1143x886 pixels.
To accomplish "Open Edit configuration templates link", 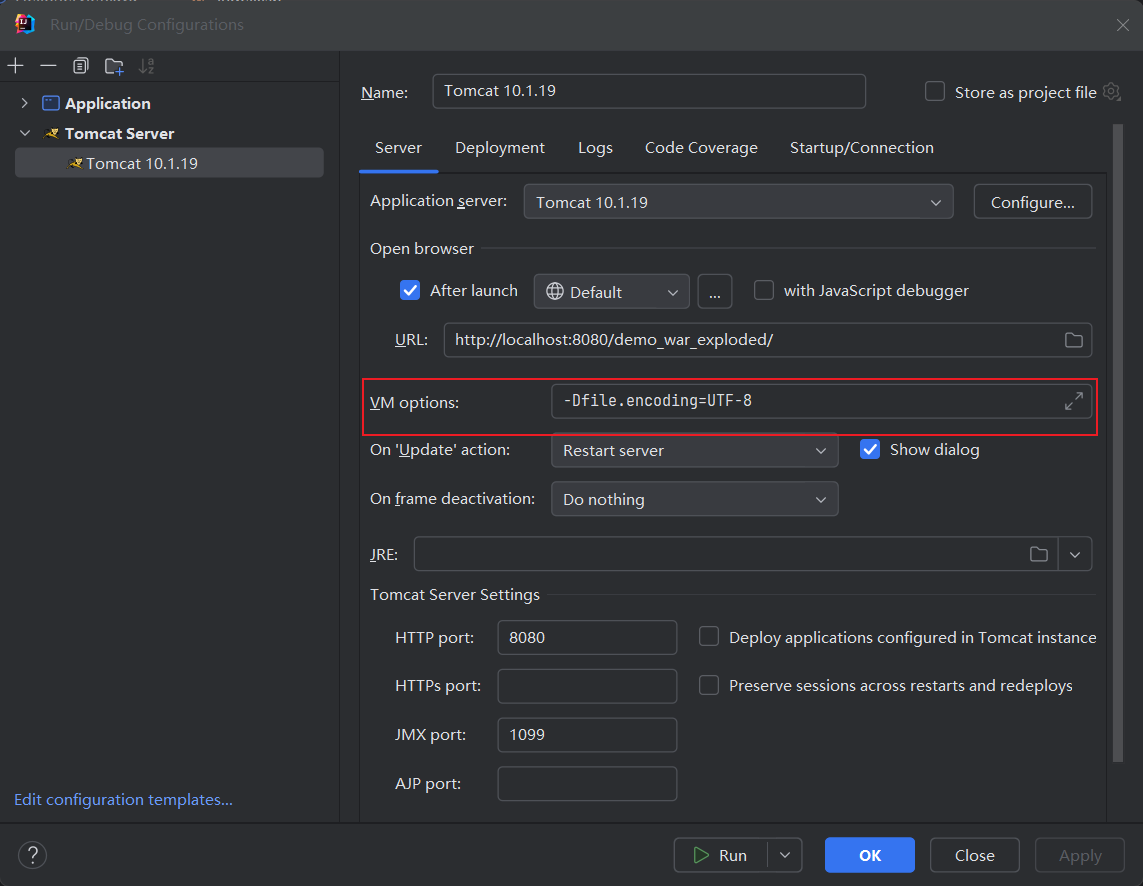I will click(x=123, y=799).
